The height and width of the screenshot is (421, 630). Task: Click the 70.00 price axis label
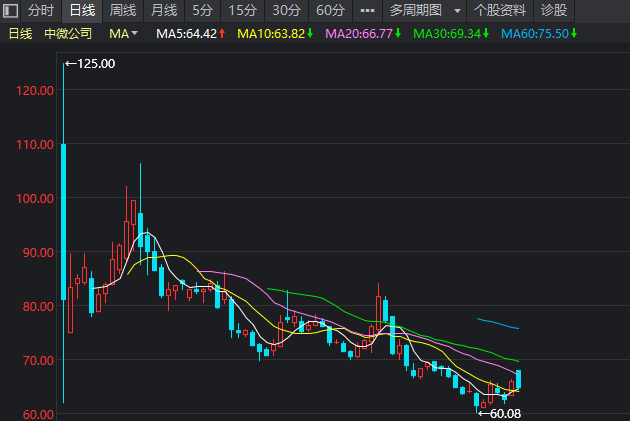(x=38, y=360)
